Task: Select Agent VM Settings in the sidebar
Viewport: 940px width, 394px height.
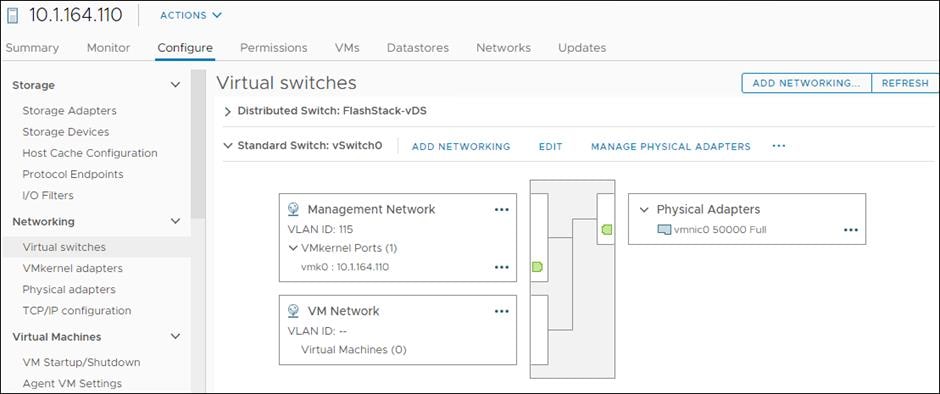Action: pyautogui.click(x=72, y=383)
